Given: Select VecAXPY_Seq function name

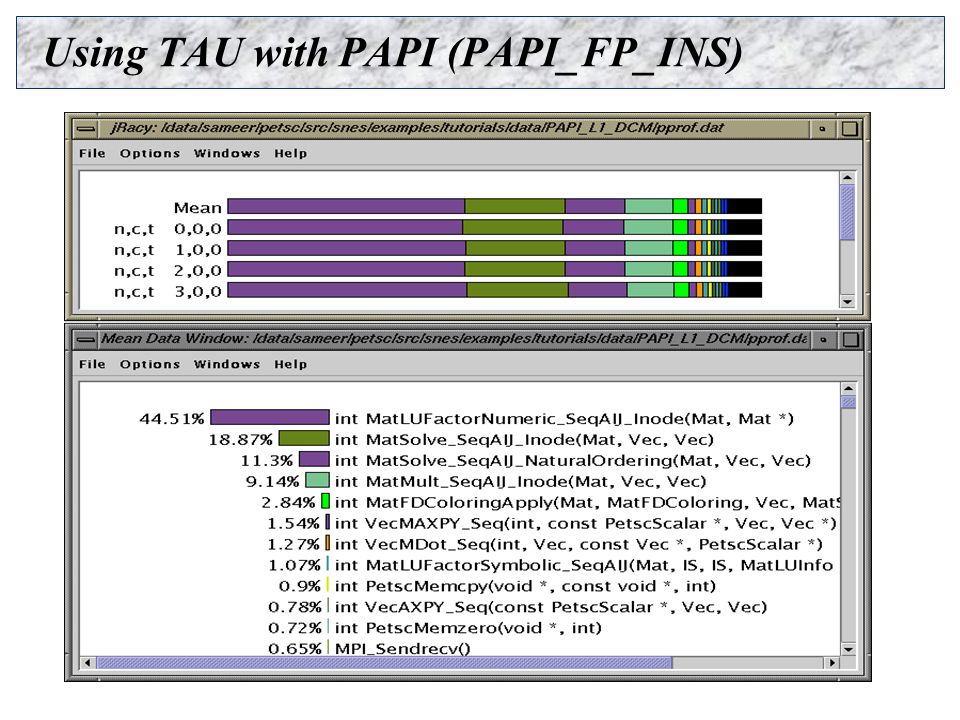Looking at the screenshot, I should tap(551, 607).
